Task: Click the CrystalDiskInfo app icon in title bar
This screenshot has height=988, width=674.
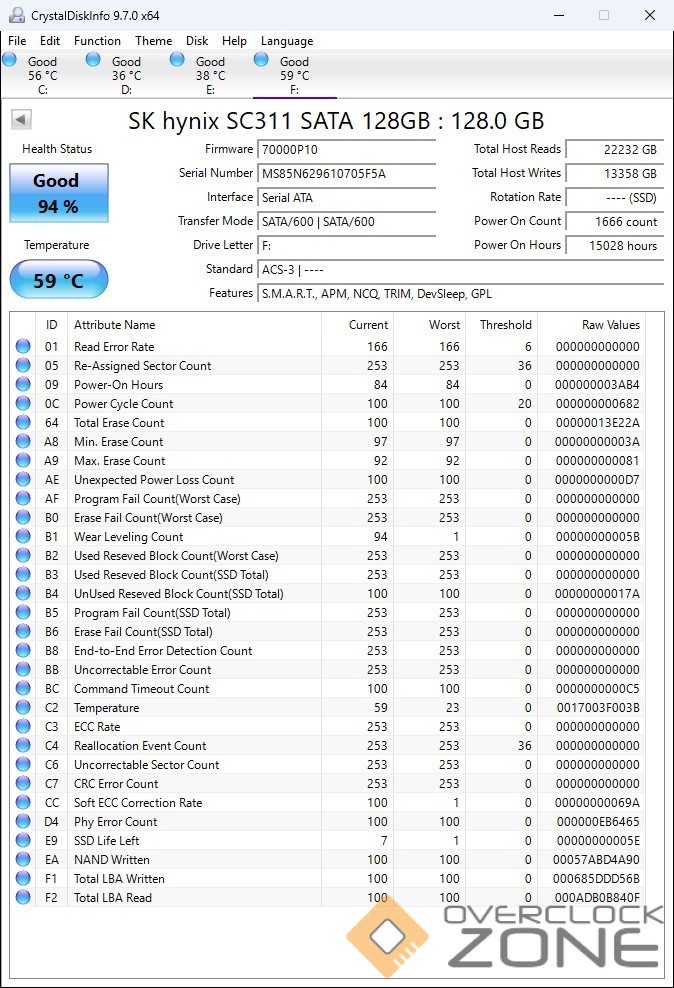Action: pyautogui.click(x=16, y=16)
